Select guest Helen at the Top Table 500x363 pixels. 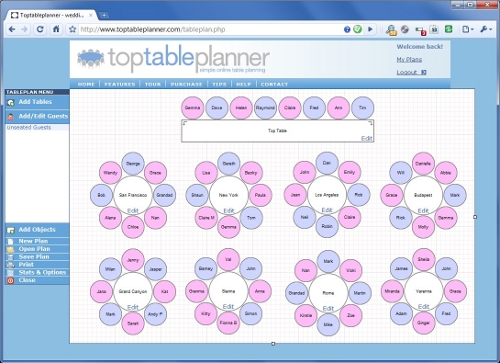click(241, 108)
